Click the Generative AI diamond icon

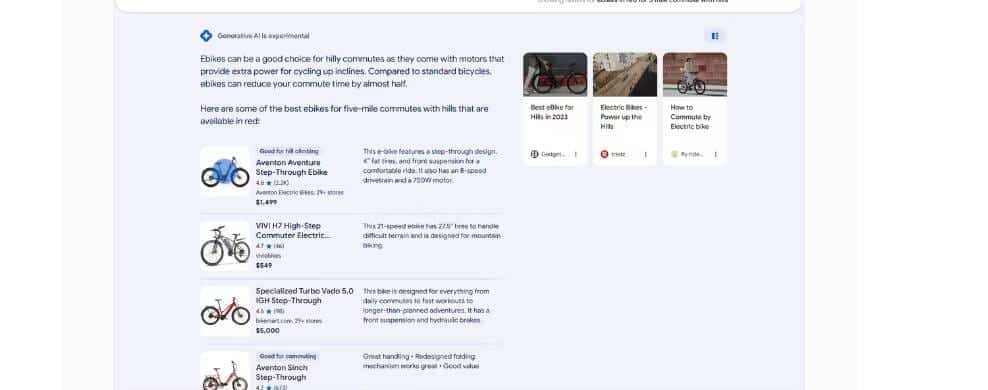(206, 36)
